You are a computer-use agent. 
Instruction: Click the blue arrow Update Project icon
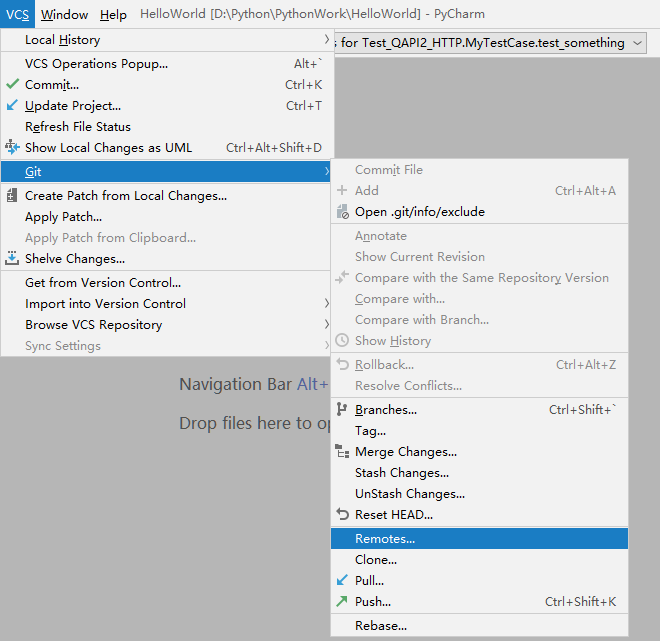(x=12, y=105)
